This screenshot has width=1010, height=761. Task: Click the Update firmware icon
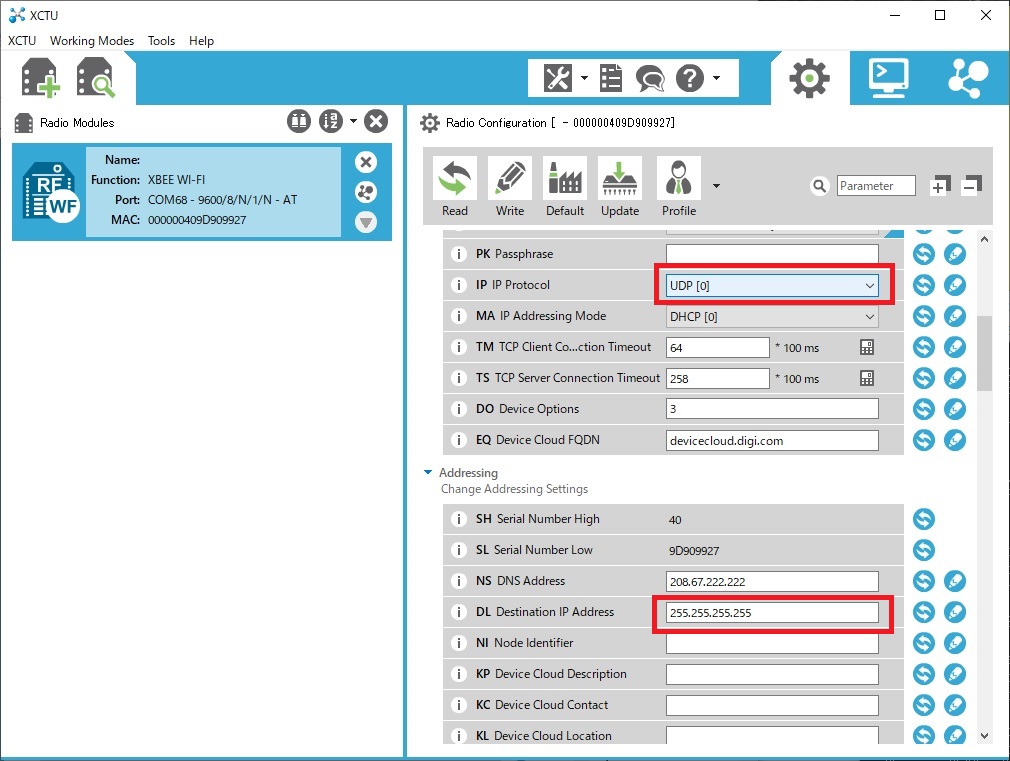pos(620,187)
